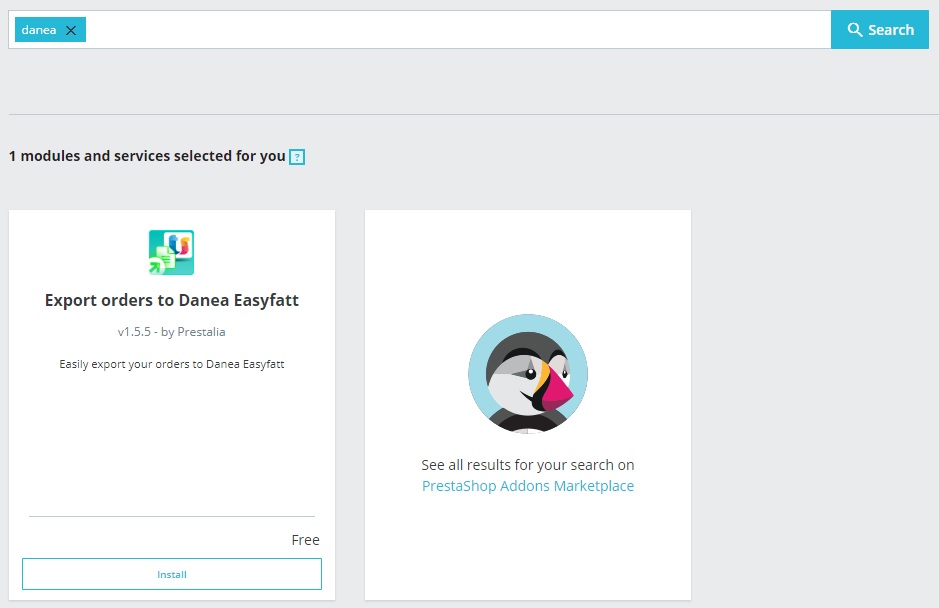Click the magnifier icon in Search button
Image resolution: width=939 pixels, height=608 pixels.
[x=855, y=29]
